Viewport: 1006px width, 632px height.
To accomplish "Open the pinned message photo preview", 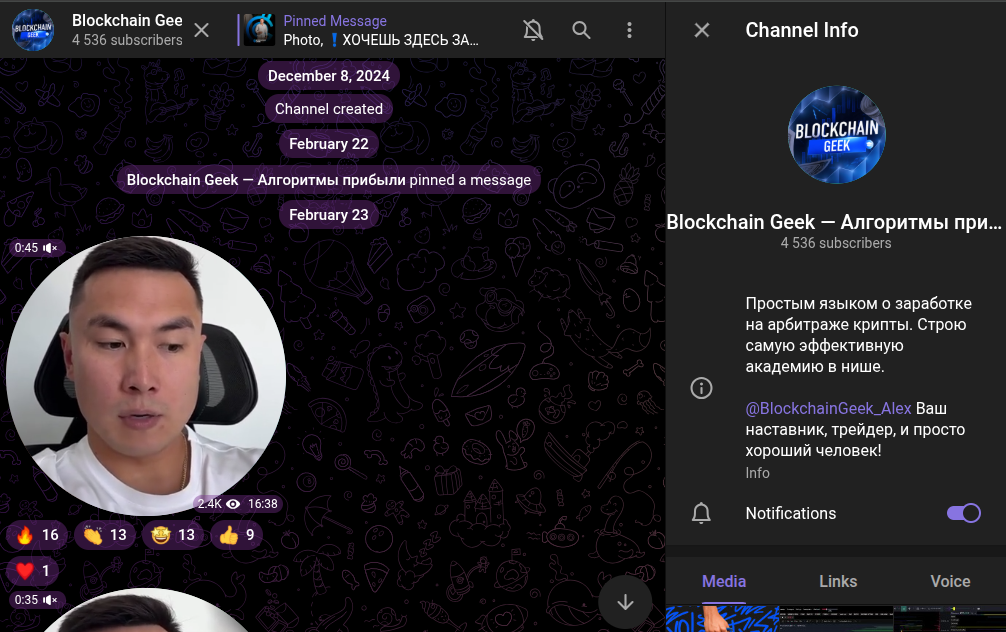I will coord(258,30).
